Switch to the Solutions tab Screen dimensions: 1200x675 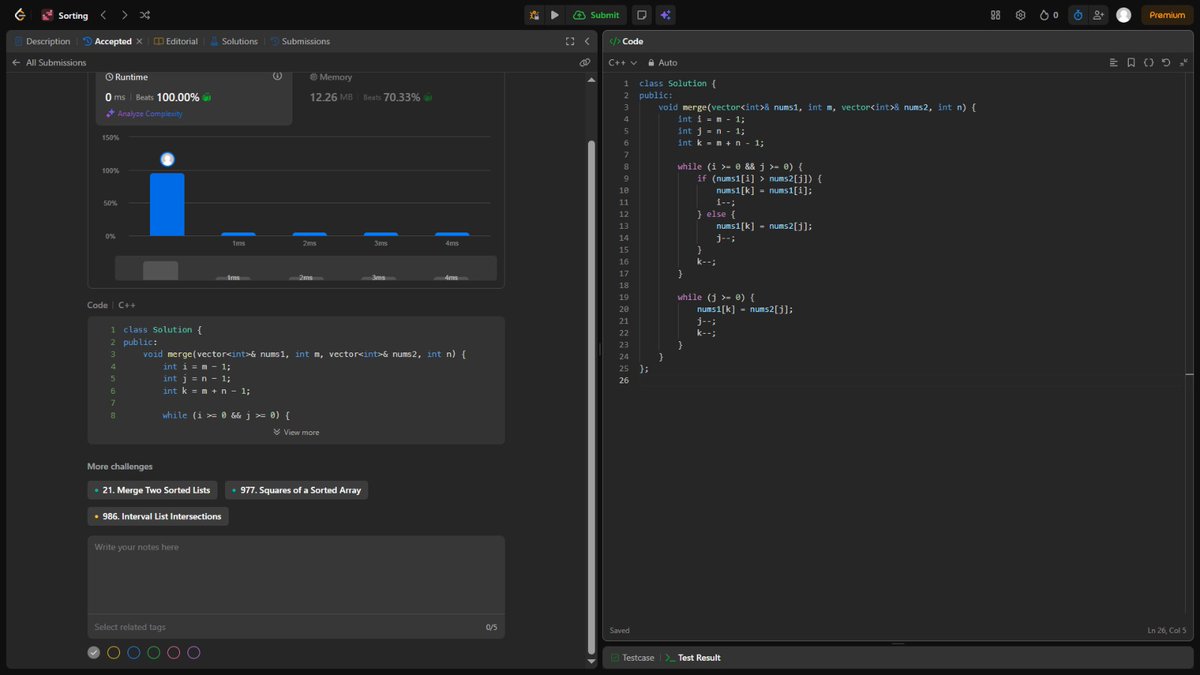point(234,41)
